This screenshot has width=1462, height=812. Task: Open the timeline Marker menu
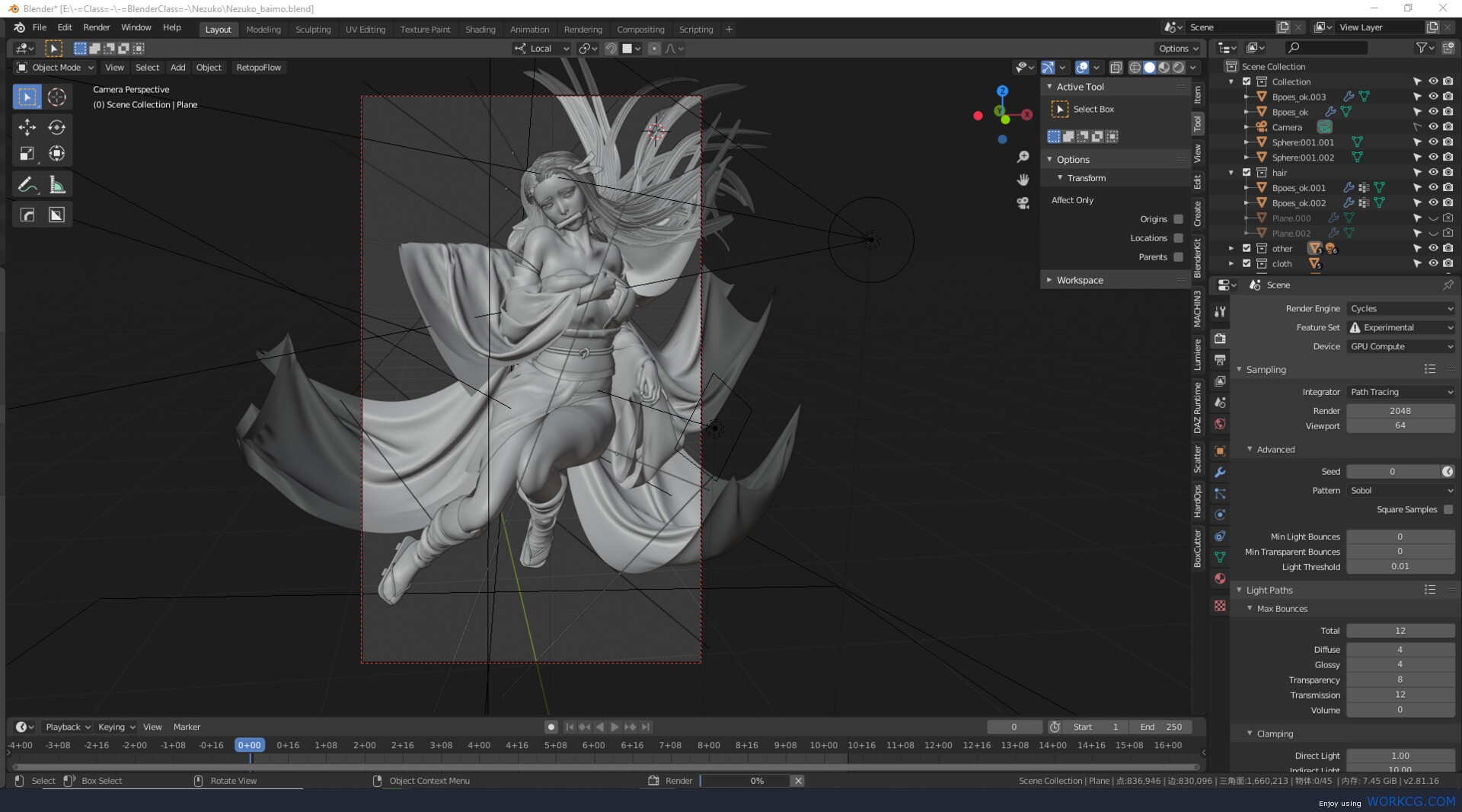[187, 728]
